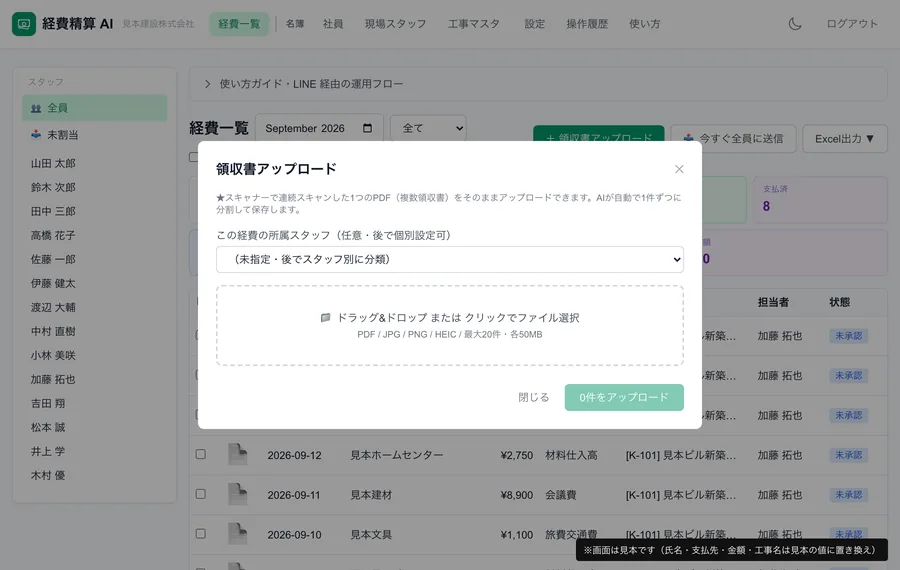900x570 pixels.
Task: Click drag-and-drop file selection area
Action: pyautogui.click(x=449, y=325)
